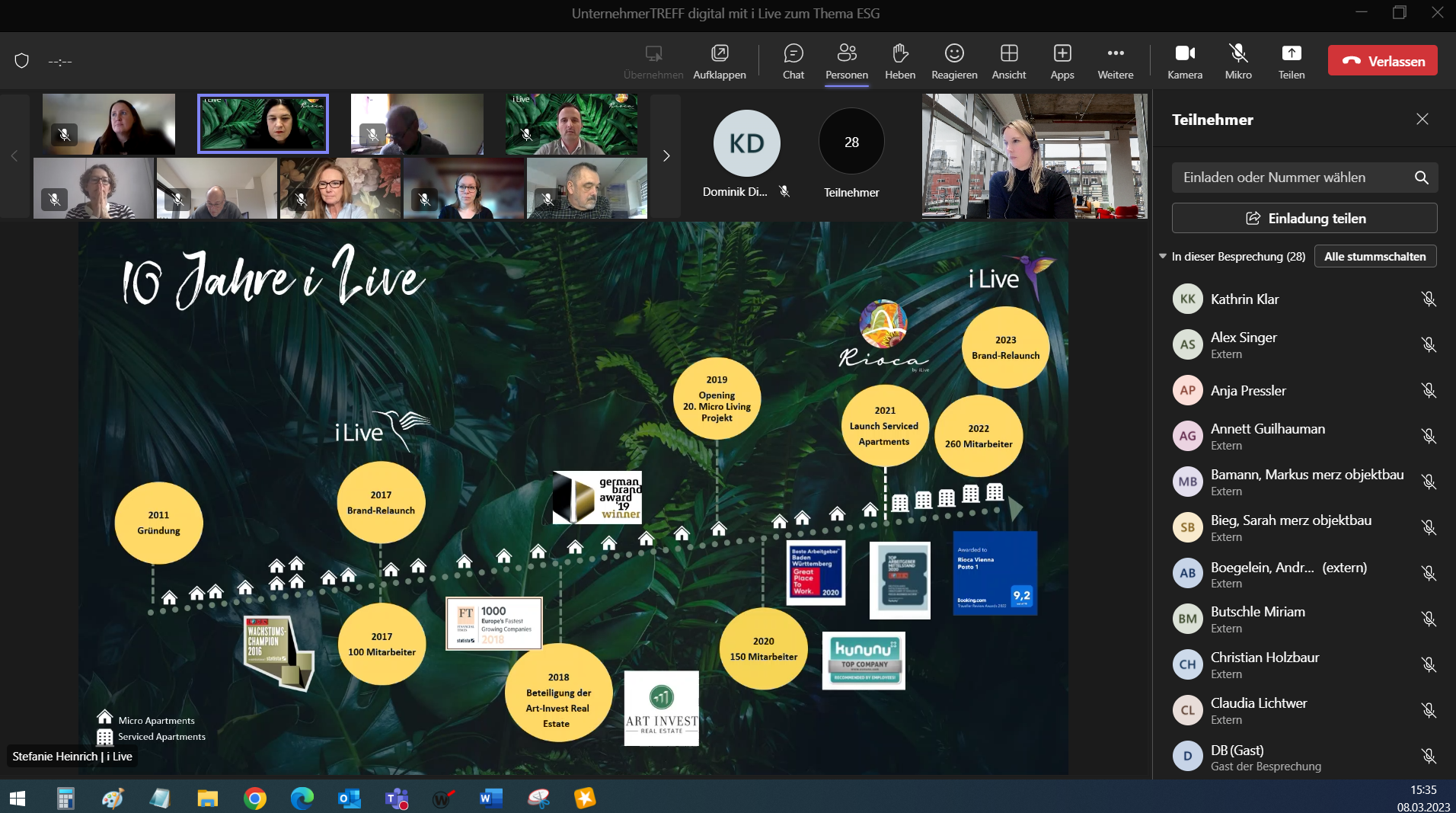
Task: Click Alle stummschalten button
Action: [1375, 257]
